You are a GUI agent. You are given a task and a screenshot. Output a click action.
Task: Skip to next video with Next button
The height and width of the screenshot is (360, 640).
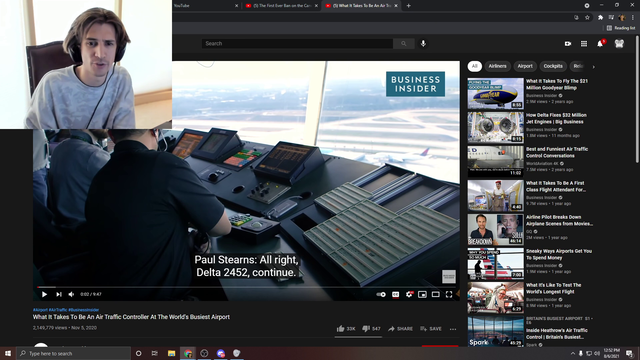[x=59, y=294]
